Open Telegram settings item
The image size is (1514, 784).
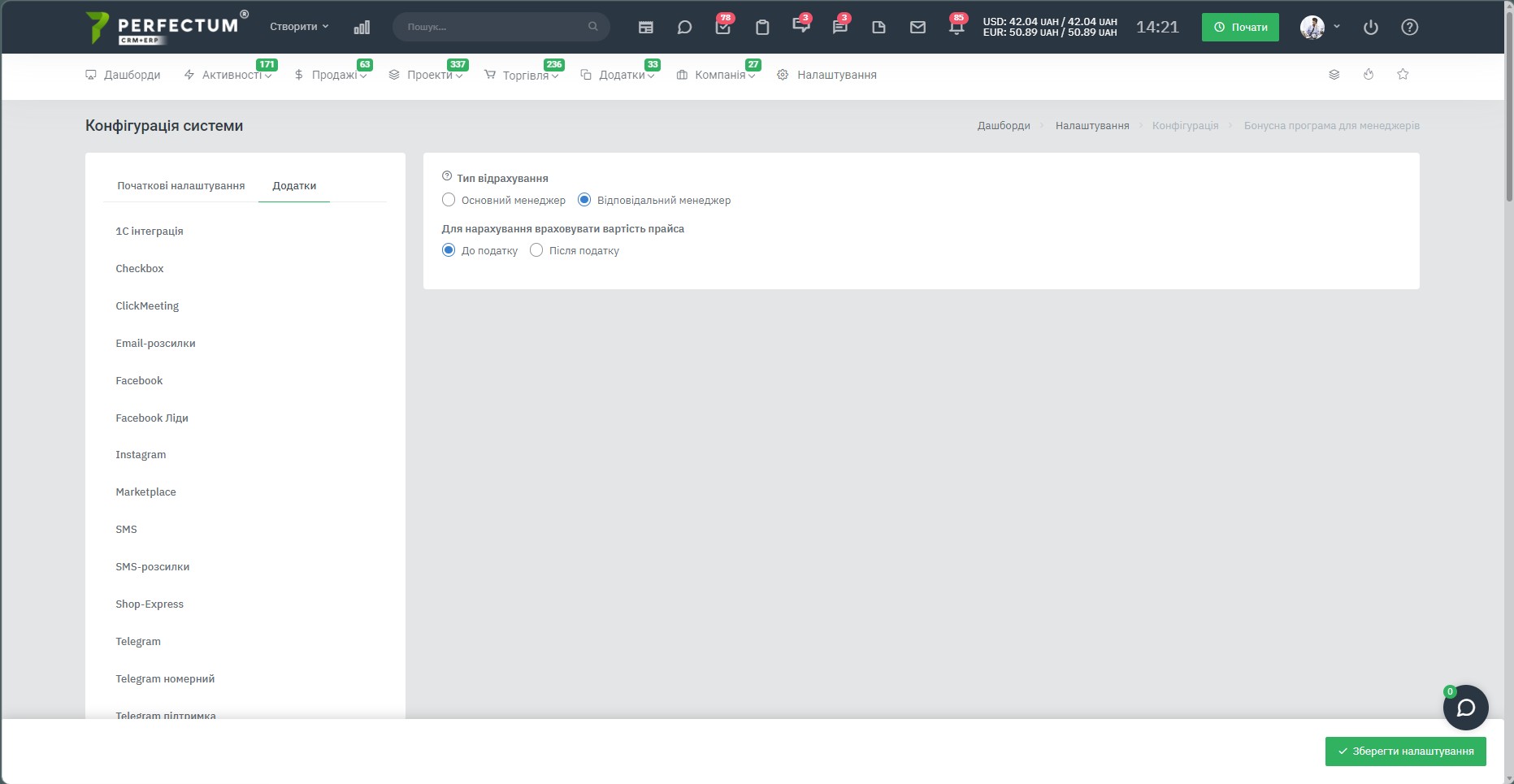pyautogui.click(x=138, y=642)
